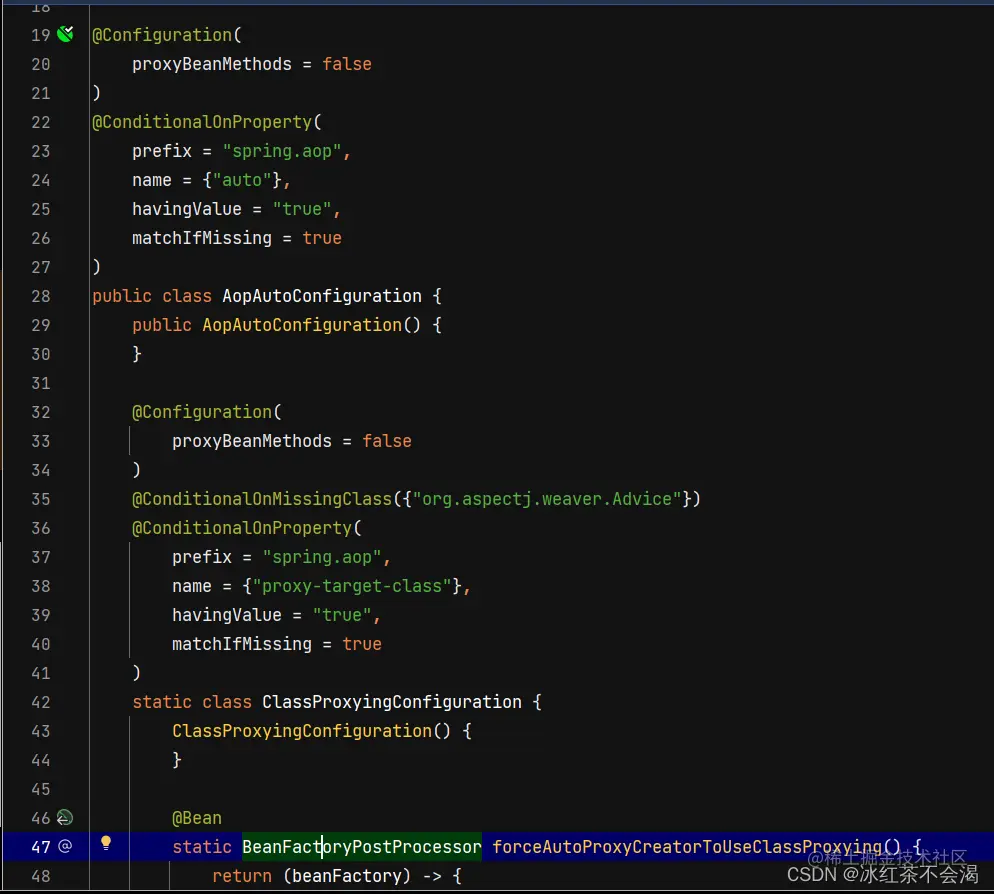Click the bean navigation icon on line 46
The image size is (994, 894).
[x=65, y=818]
